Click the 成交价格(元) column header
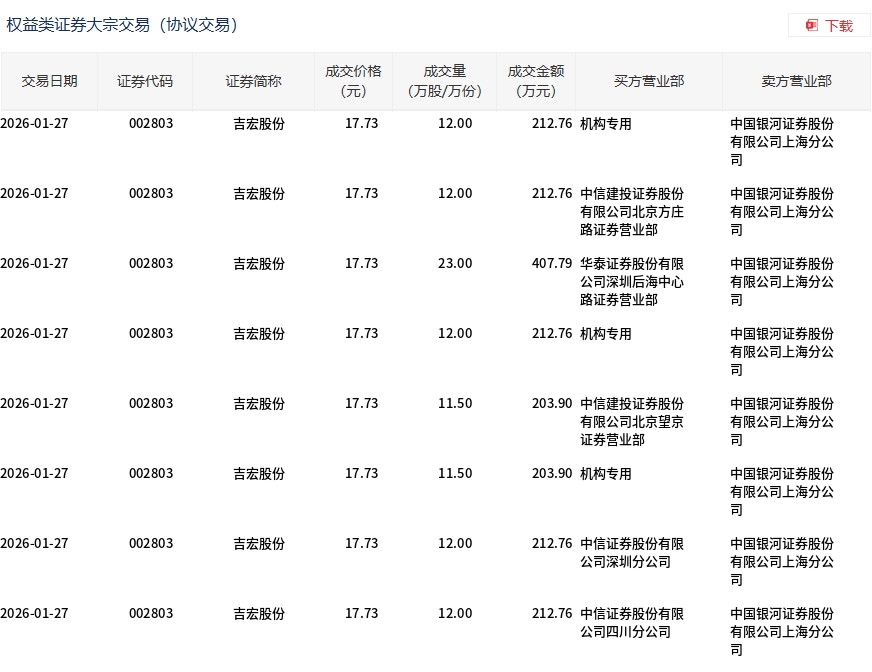Viewport: 872px width, 672px height. (x=353, y=81)
